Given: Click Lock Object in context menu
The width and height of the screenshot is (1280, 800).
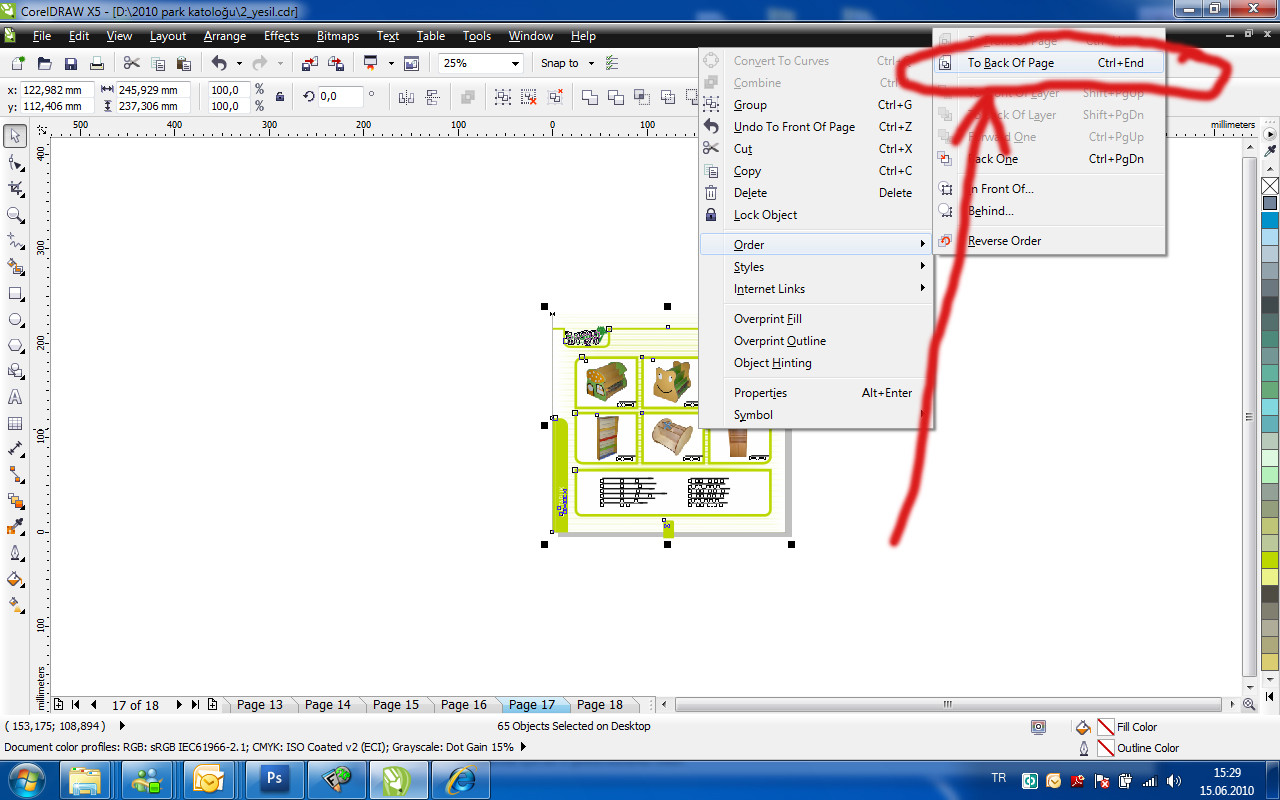Looking at the screenshot, I should 765,215.
